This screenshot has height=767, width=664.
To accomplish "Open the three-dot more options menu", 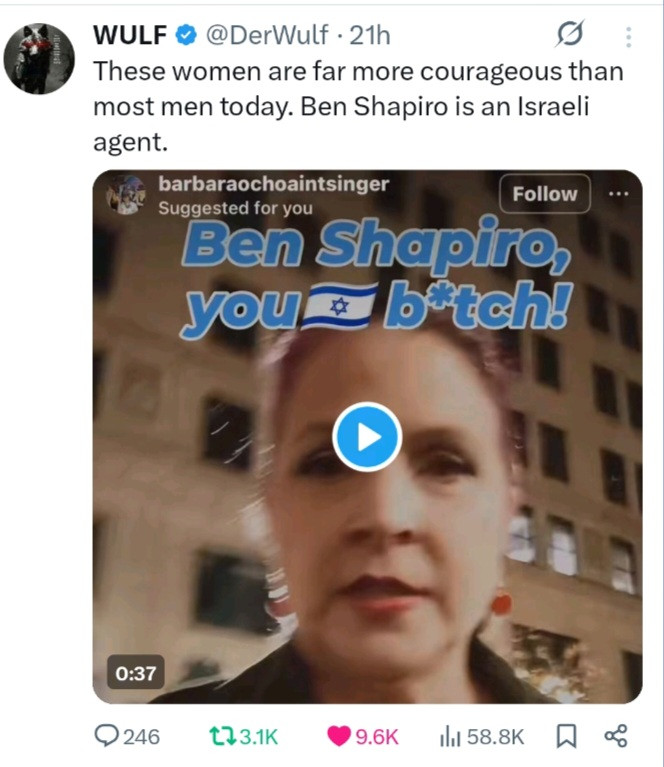I will tap(629, 37).
